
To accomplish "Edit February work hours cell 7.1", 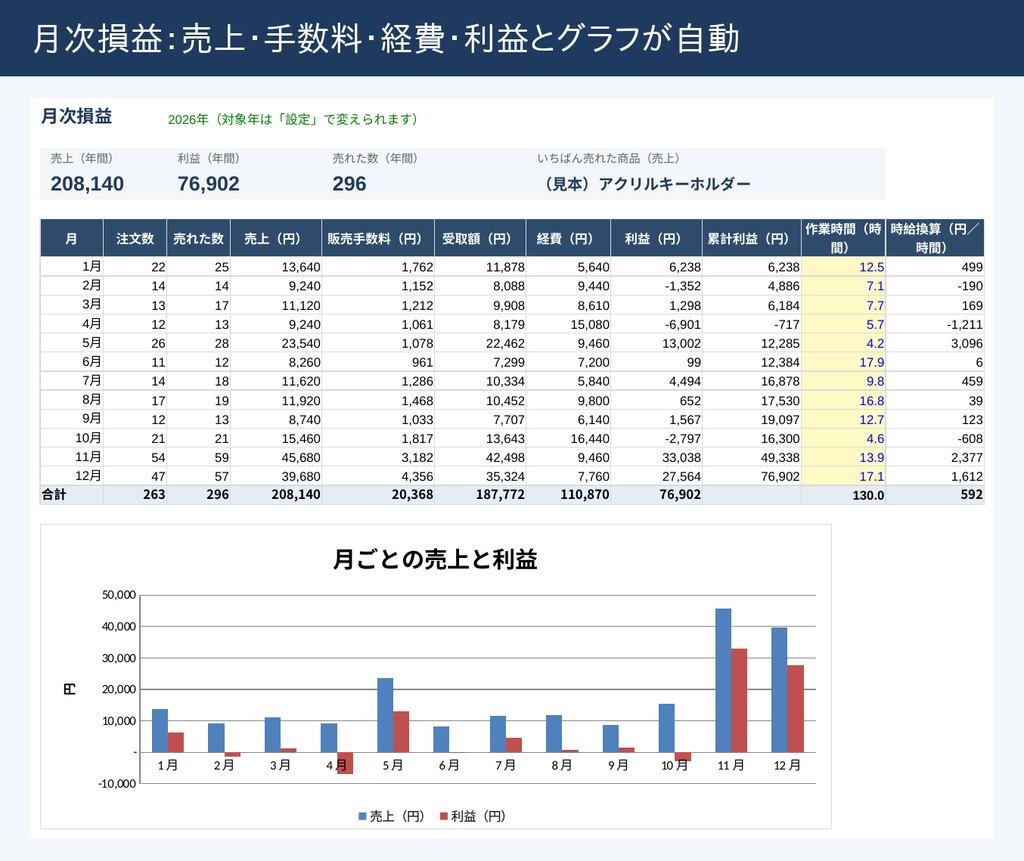I will pos(843,285).
